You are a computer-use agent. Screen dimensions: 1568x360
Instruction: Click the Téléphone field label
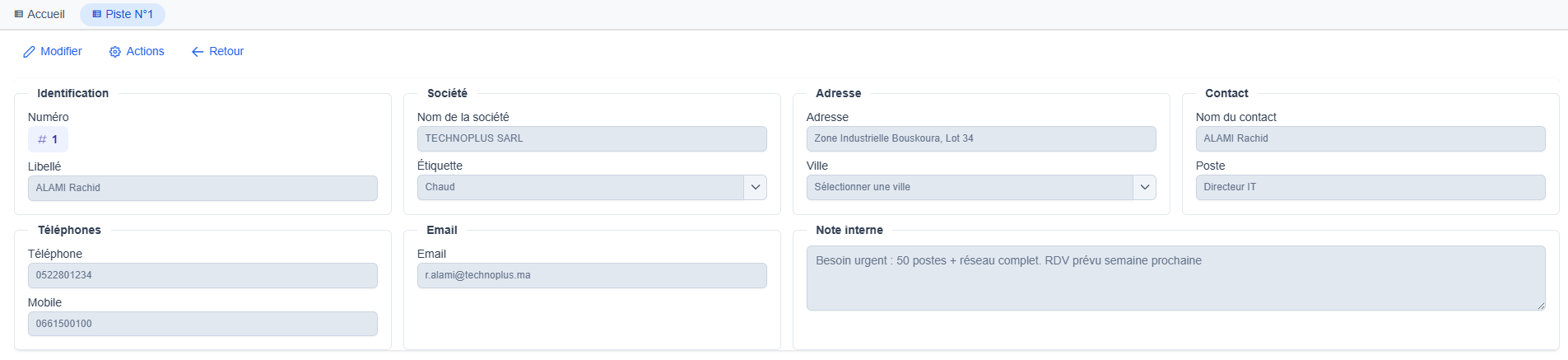[x=55, y=254]
